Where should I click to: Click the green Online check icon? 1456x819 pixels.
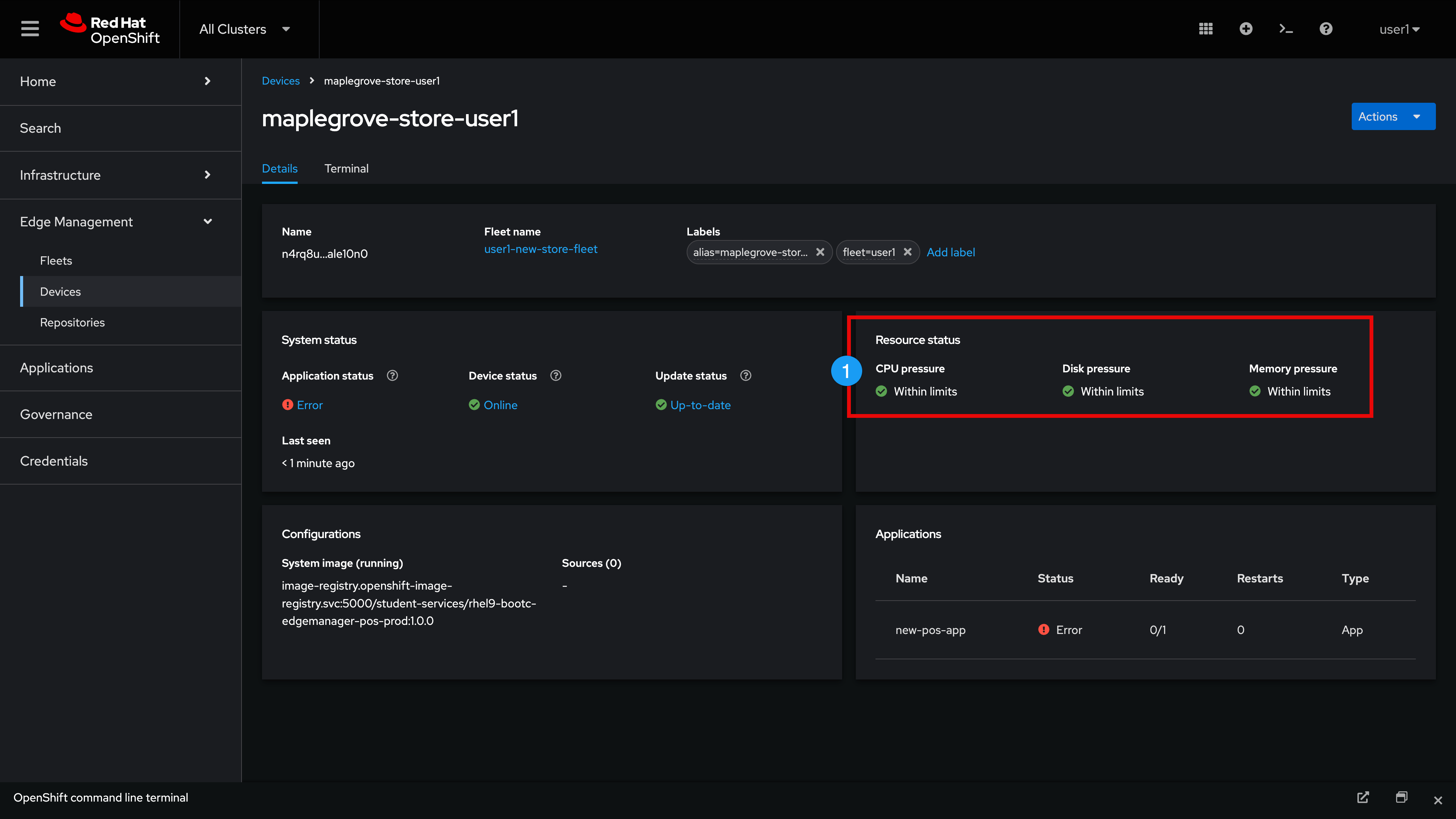tap(474, 405)
